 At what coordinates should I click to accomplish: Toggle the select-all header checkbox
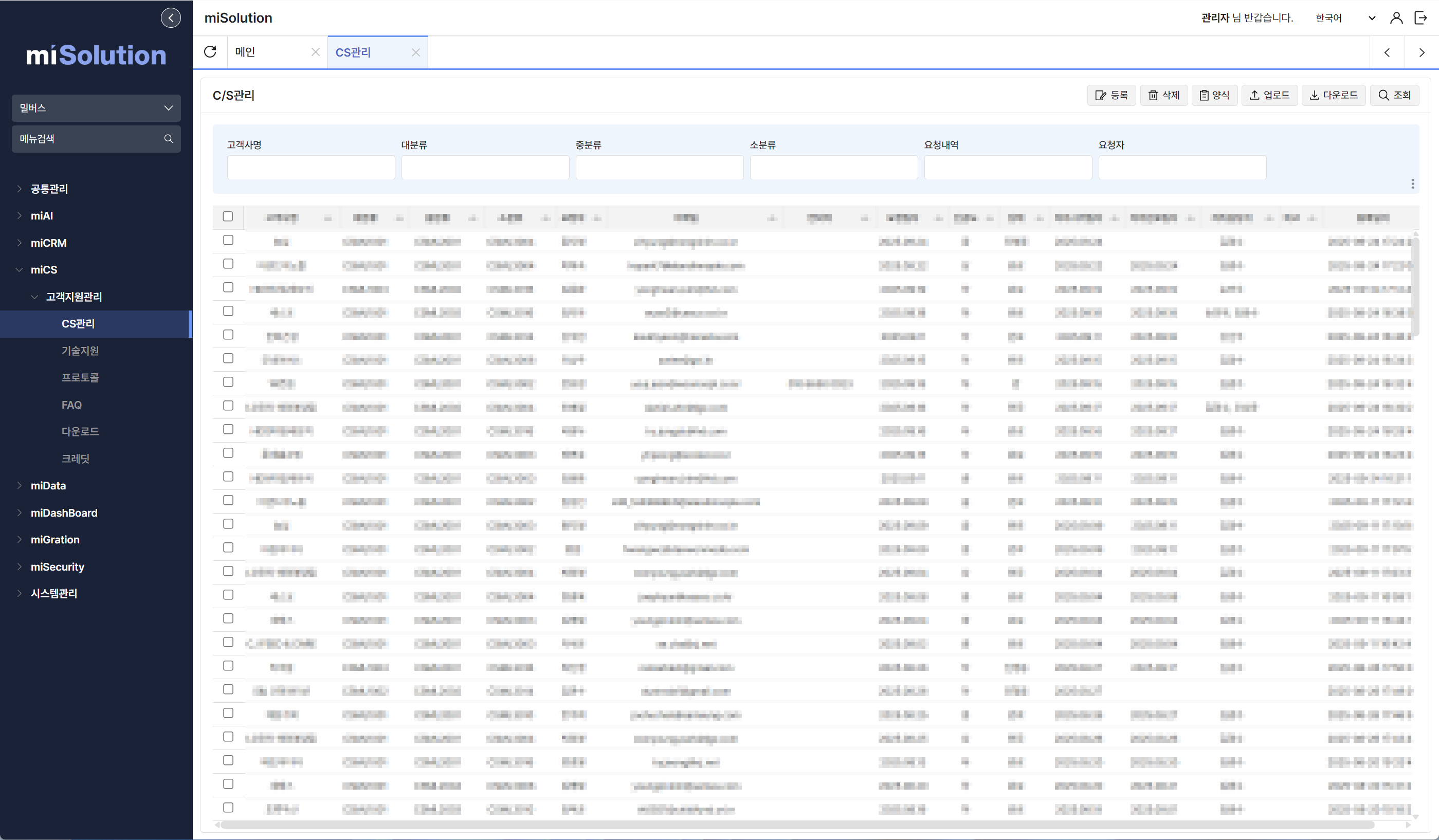coord(228,216)
